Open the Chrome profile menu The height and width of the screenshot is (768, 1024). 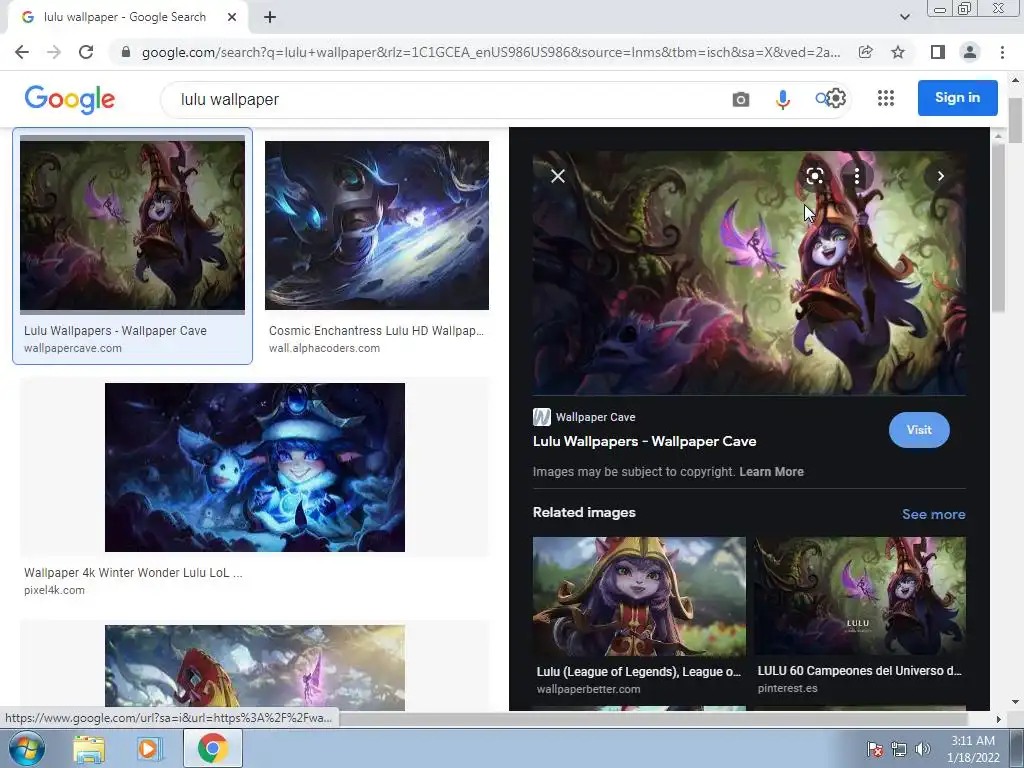tap(970, 52)
